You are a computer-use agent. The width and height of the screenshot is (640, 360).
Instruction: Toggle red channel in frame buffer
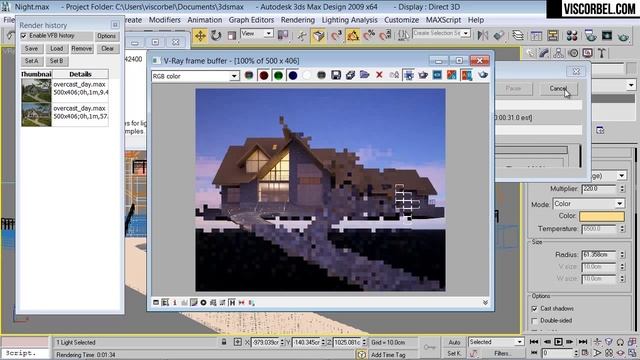click(264, 75)
